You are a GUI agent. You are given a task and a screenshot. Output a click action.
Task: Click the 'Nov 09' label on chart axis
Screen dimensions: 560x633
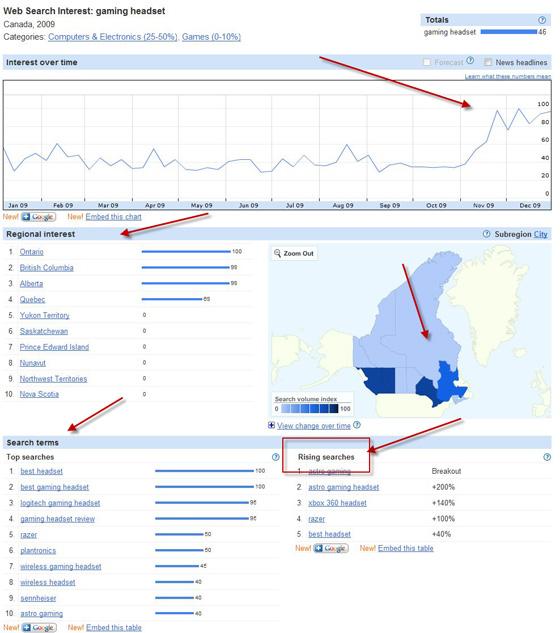tap(483, 205)
